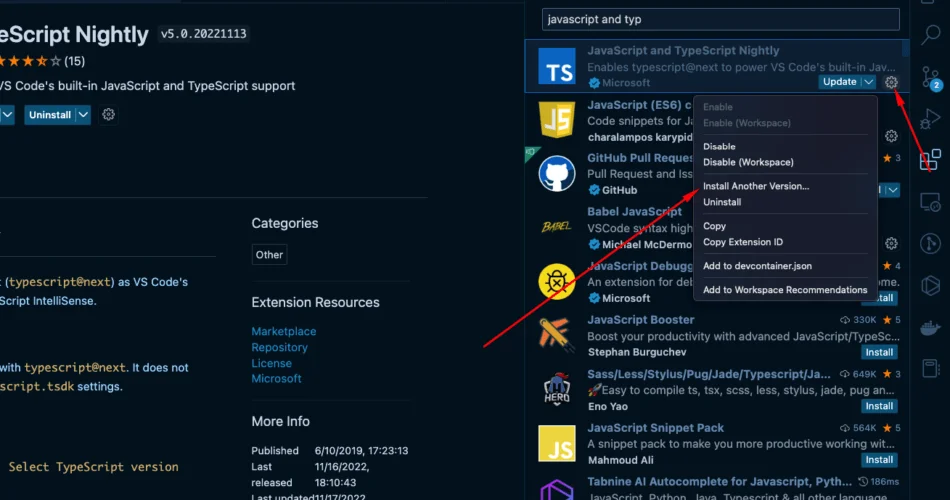Open Source Control with badge 2
Screen dimensions: 950x500
(931, 78)
